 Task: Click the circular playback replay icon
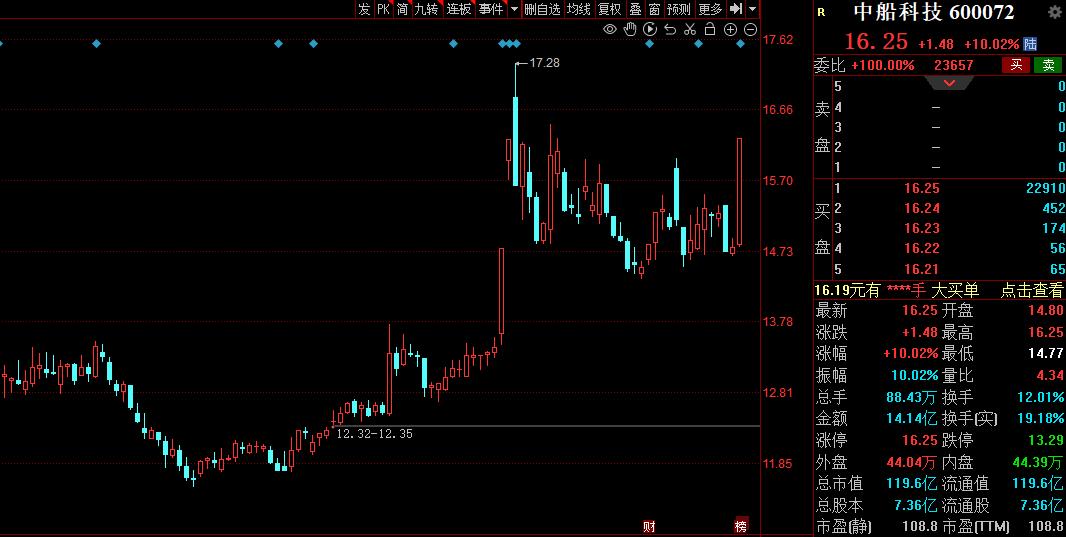650,30
